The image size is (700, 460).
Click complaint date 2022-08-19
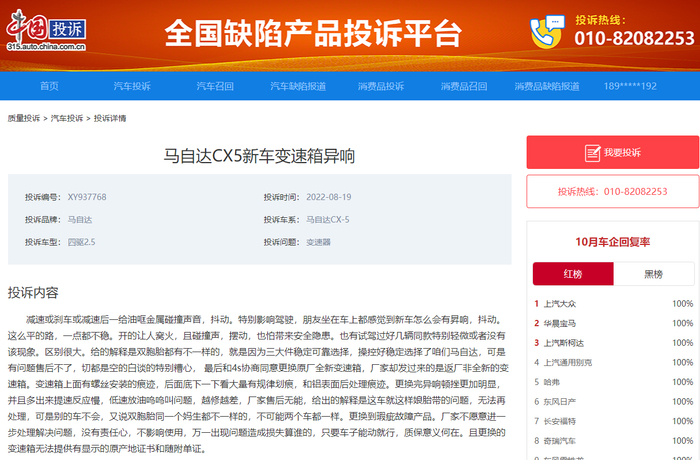(x=329, y=197)
